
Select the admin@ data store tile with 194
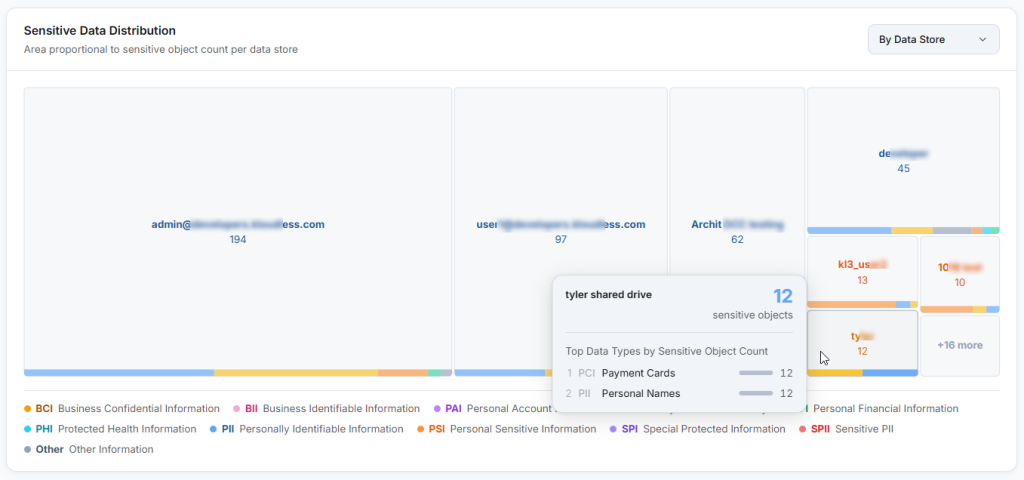(238, 232)
